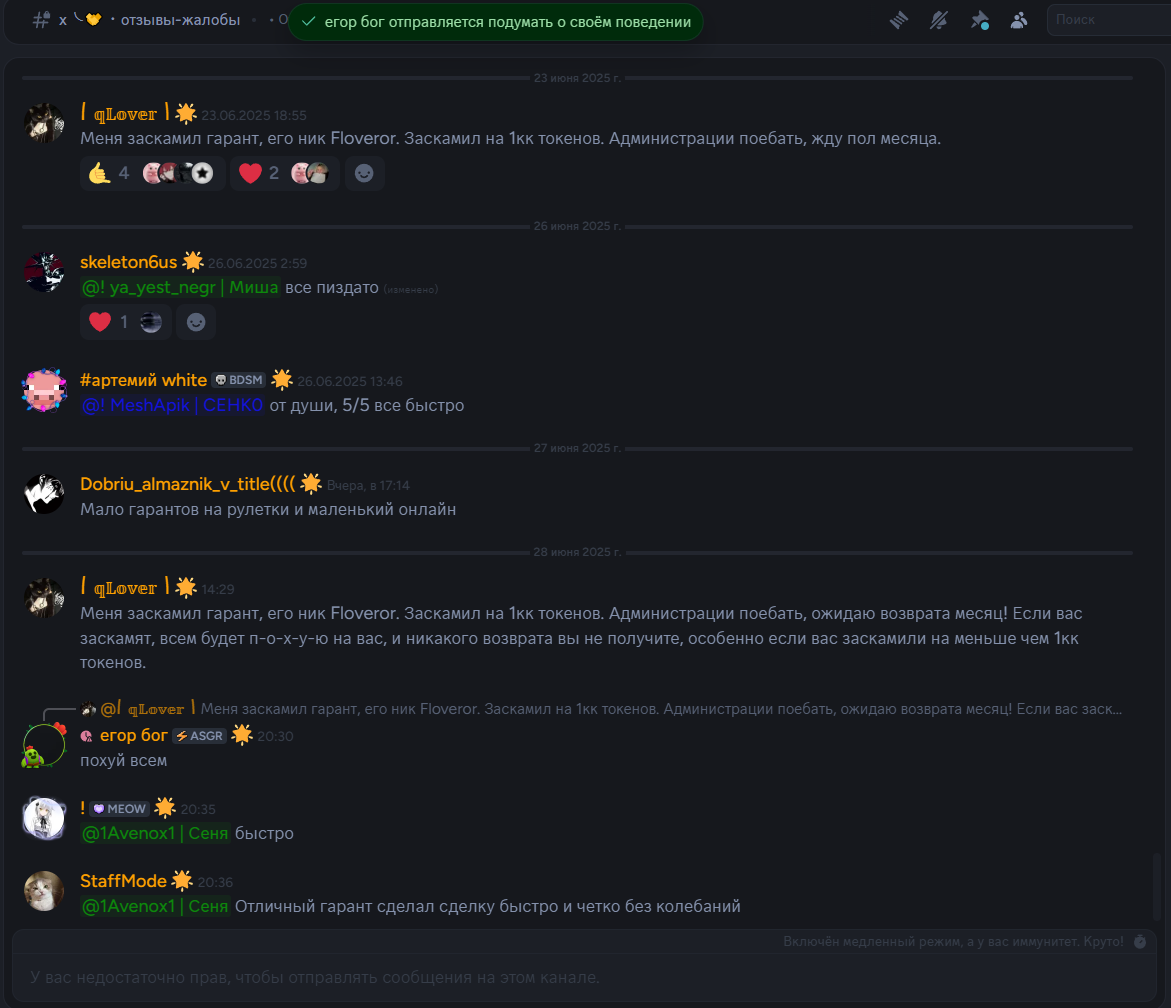The image size is (1171, 1008).
Task: Click the MEOW server tag badge
Action: 119,809
